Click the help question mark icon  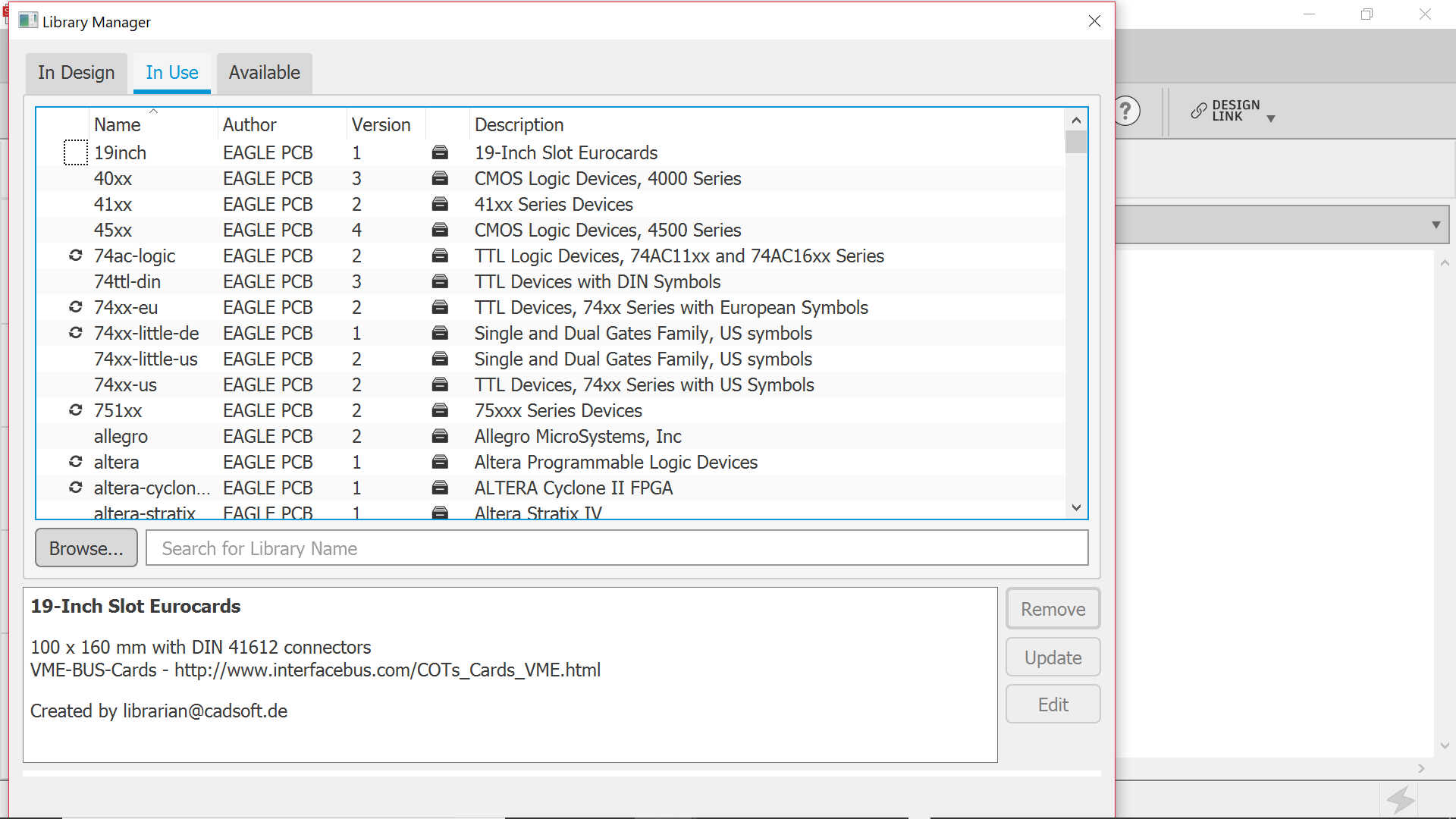(1127, 111)
